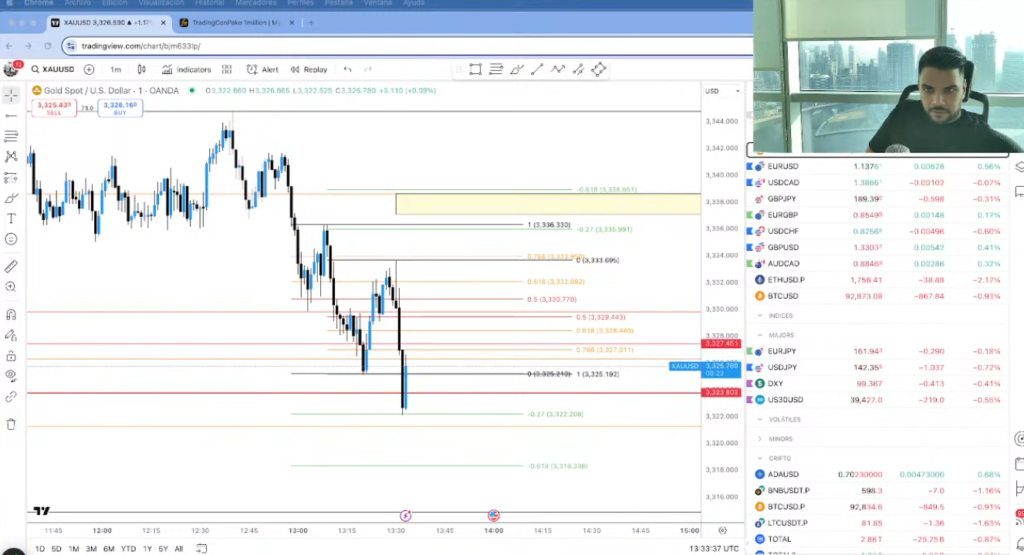The width and height of the screenshot is (1024, 555).
Task: Select the yellow rectangle drawing on chart
Action: tap(548, 204)
